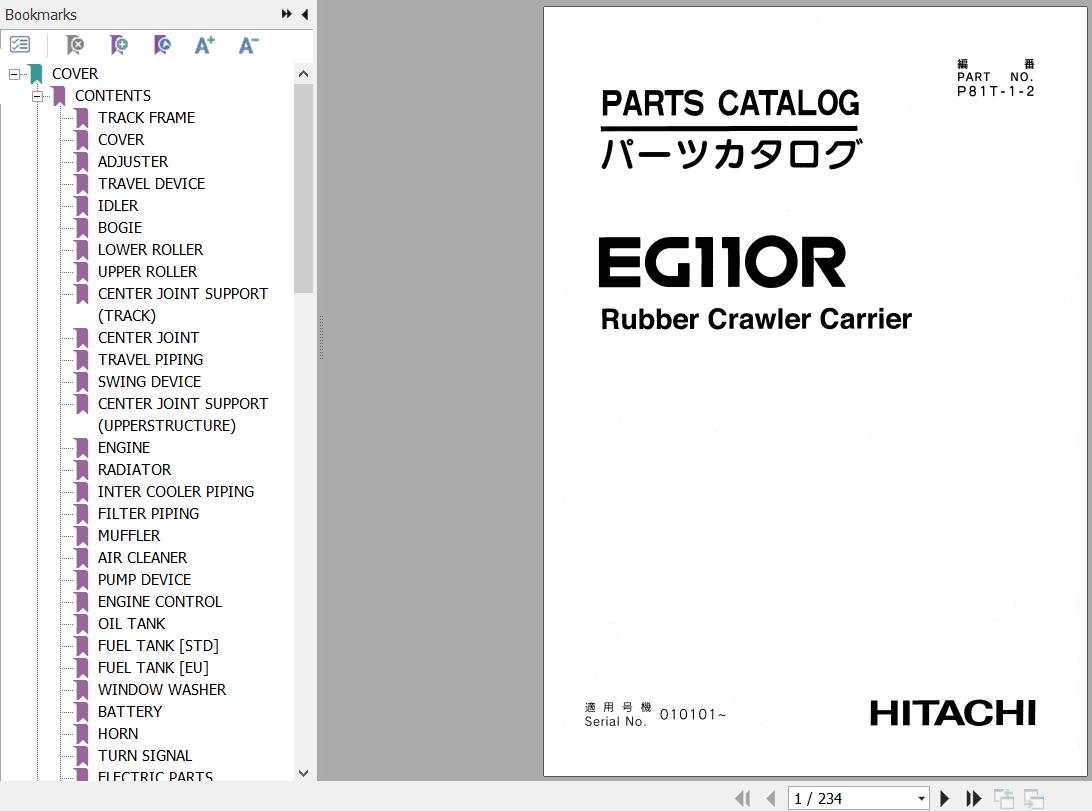The width and height of the screenshot is (1092, 811).
Task: Collapse the CONTENTS bookmark node
Action: (37, 96)
